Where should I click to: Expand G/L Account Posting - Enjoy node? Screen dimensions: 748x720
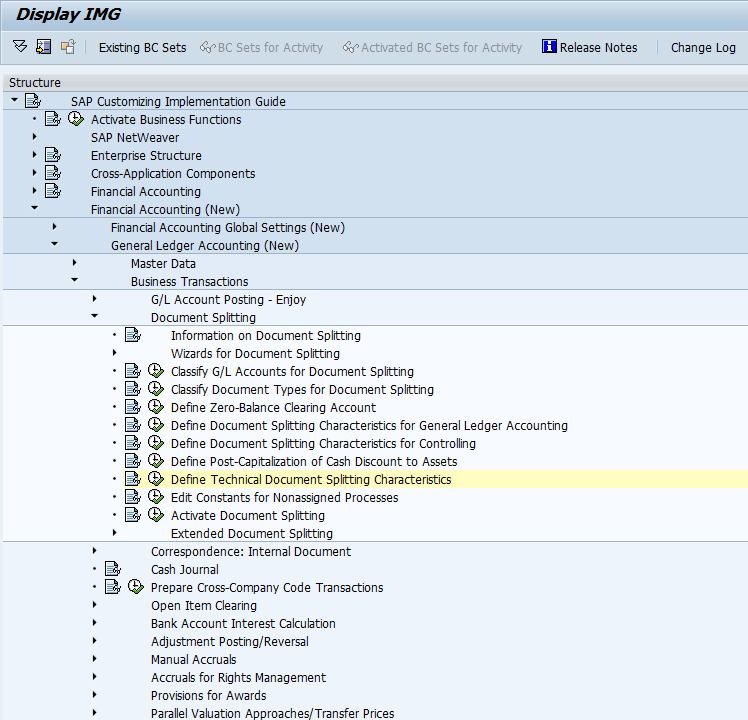click(94, 299)
